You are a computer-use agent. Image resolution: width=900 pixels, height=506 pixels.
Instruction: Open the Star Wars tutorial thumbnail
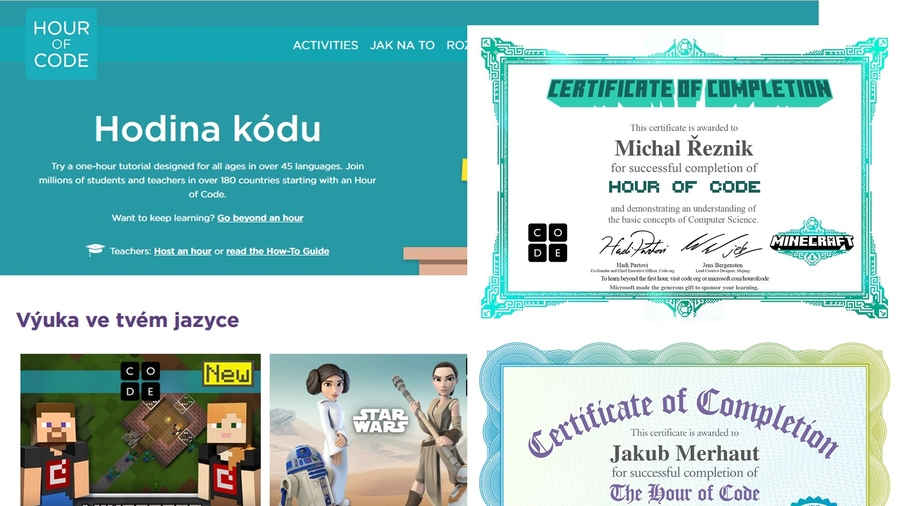[x=368, y=430]
